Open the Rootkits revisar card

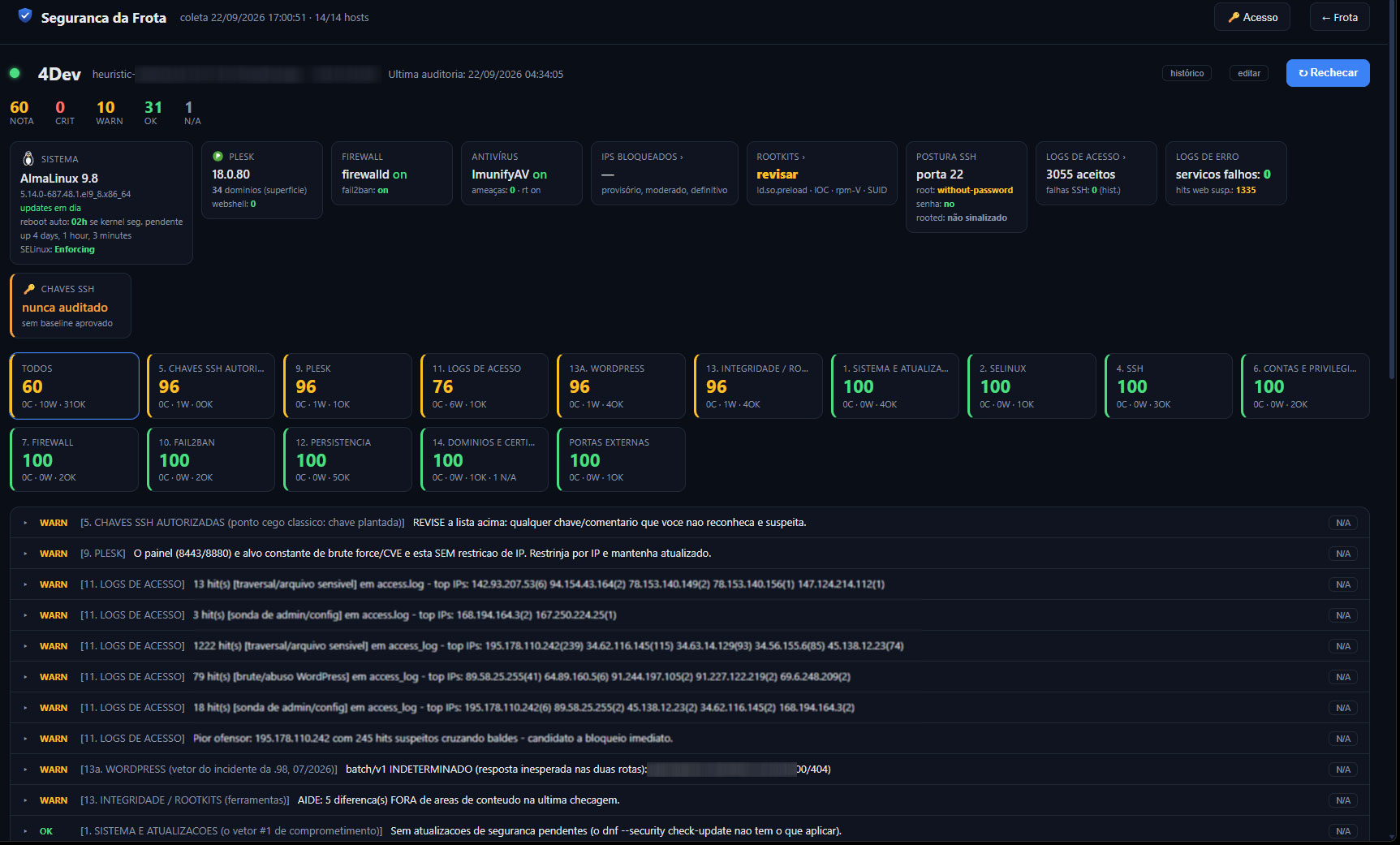tap(821, 173)
